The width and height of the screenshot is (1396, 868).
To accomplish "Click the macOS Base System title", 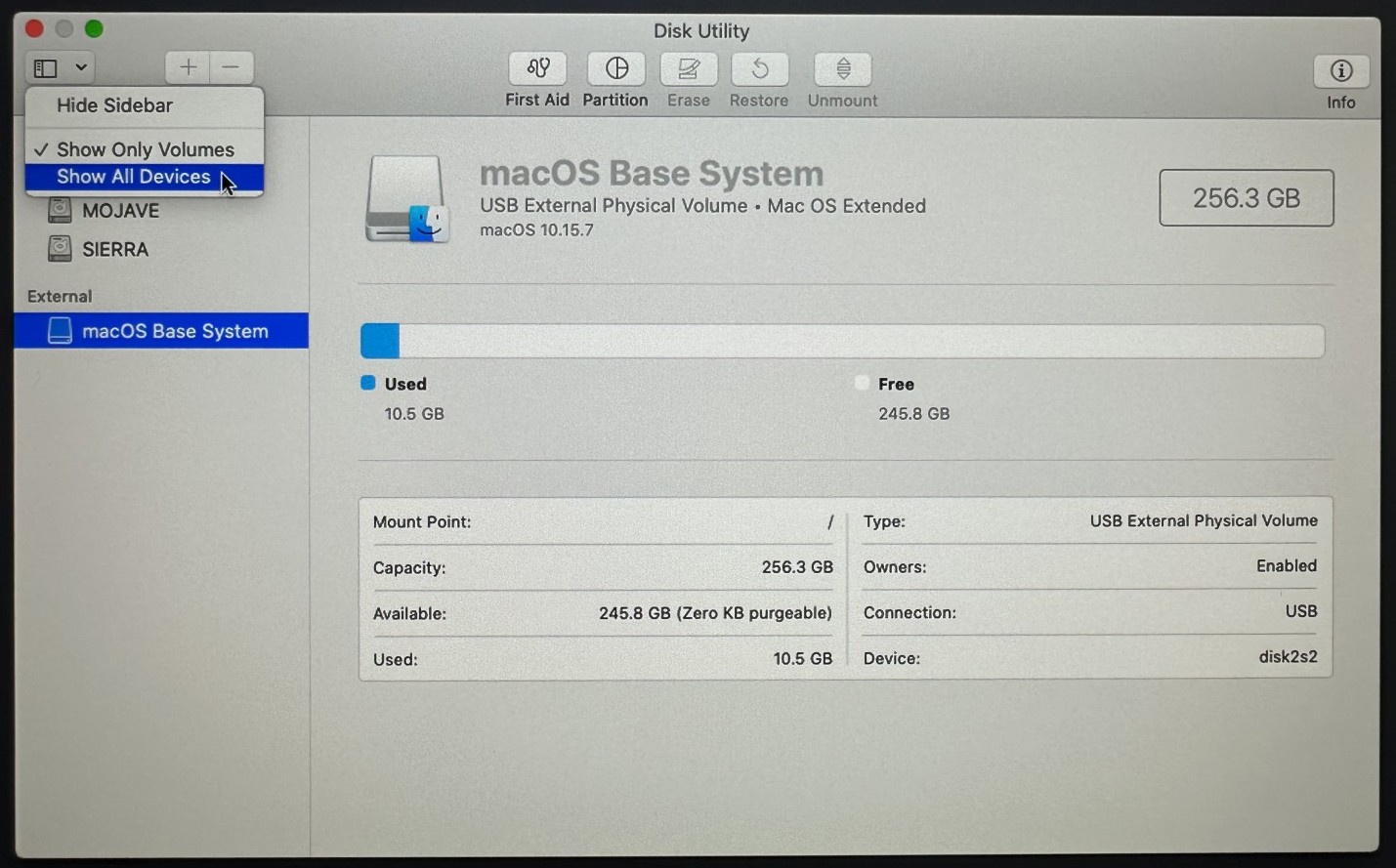I will pyautogui.click(x=652, y=174).
